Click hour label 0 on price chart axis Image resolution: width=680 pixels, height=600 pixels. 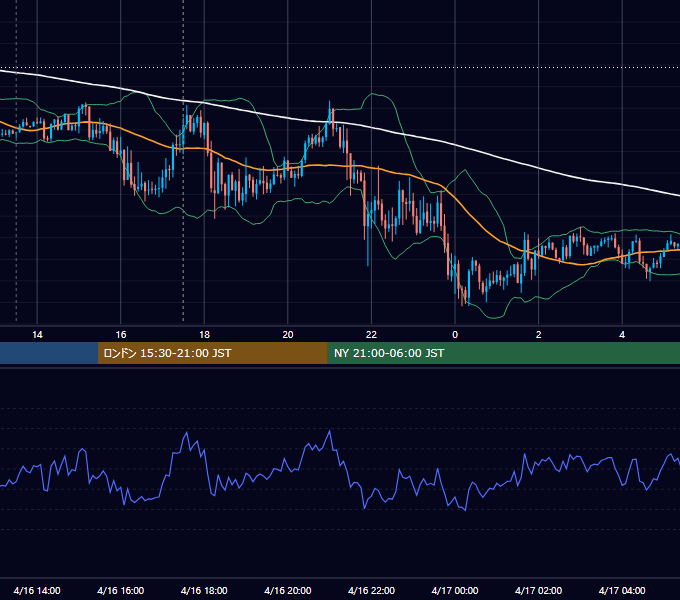click(x=455, y=335)
